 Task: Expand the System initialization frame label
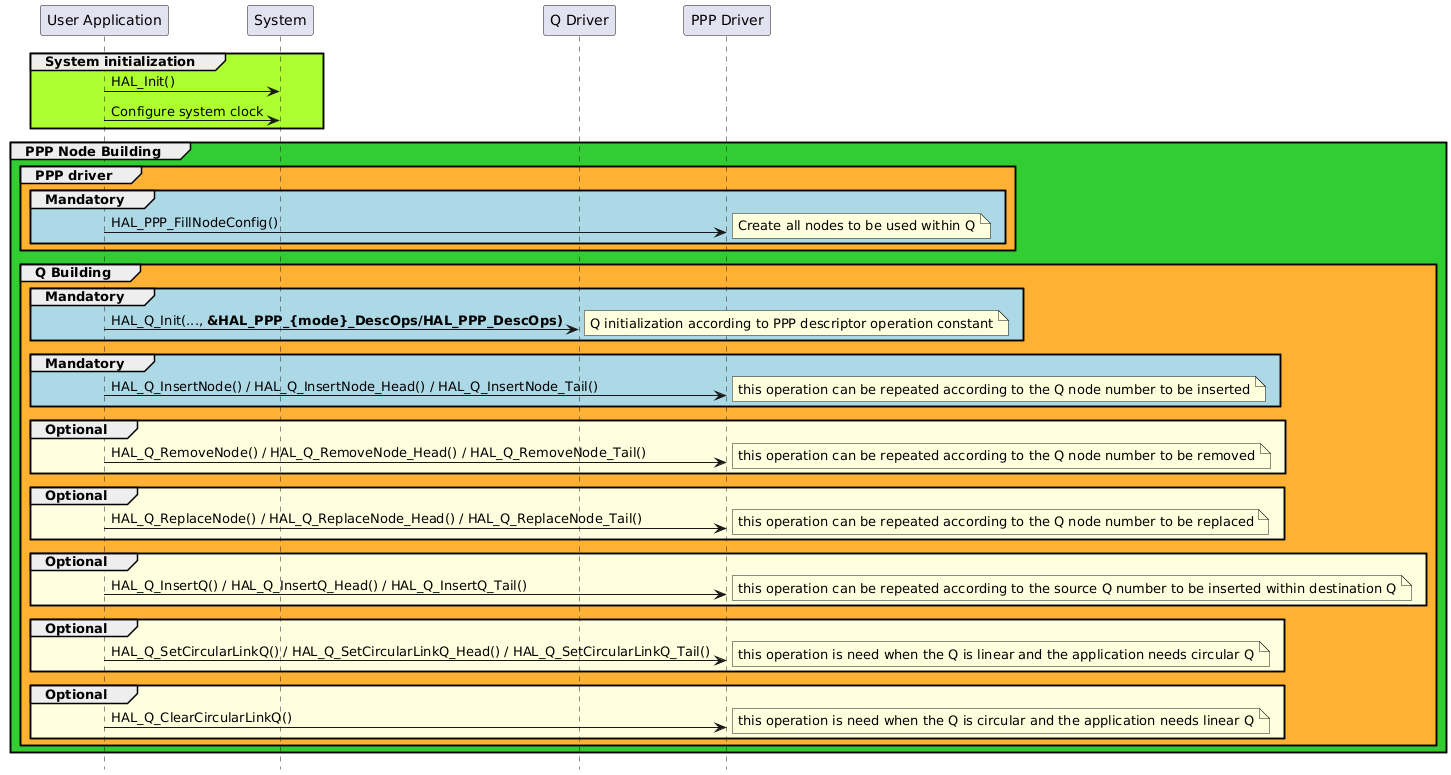(118, 61)
